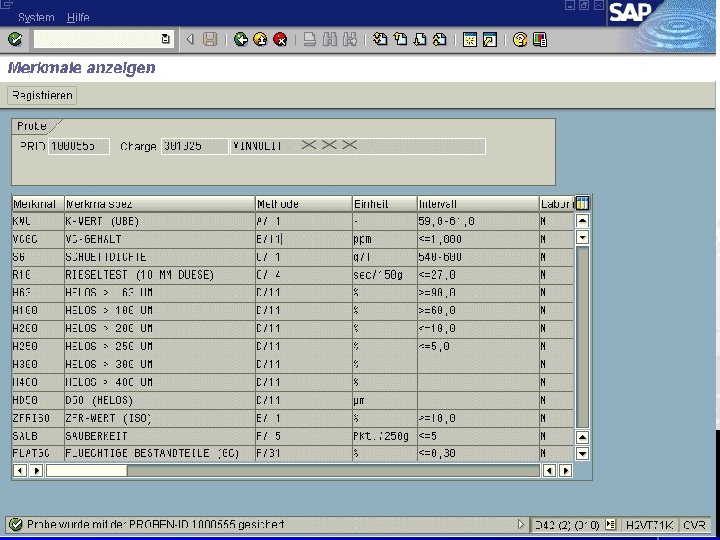Image resolution: width=720 pixels, height=540 pixels.
Task: Click the Intervall column header
Action: pyautogui.click(x=478, y=203)
